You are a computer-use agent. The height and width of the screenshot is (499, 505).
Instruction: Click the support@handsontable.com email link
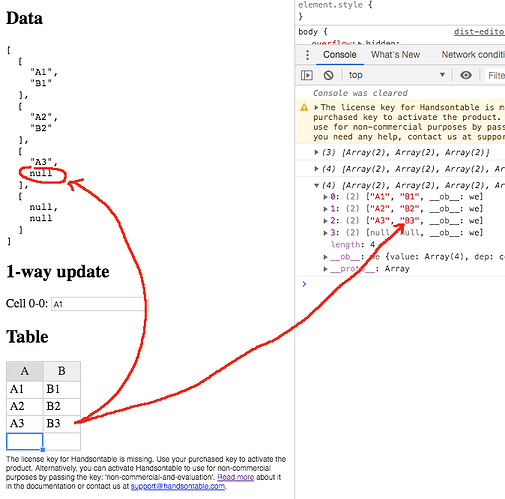pyautogui.click(x=178, y=486)
